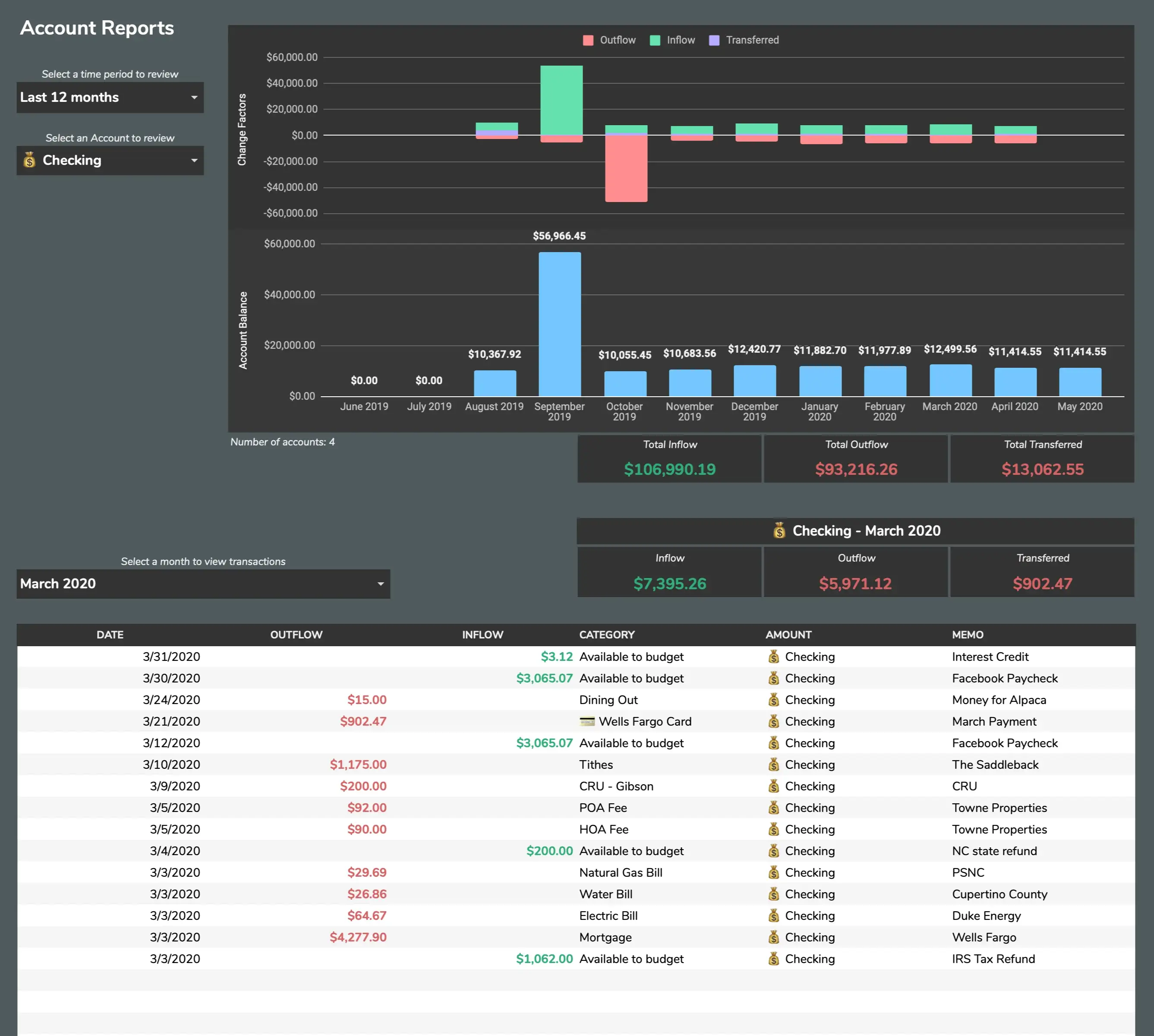The height and width of the screenshot is (1036, 1154).
Task: Click the Total Inflow value $106,990.19
Action: coord(670,469)
